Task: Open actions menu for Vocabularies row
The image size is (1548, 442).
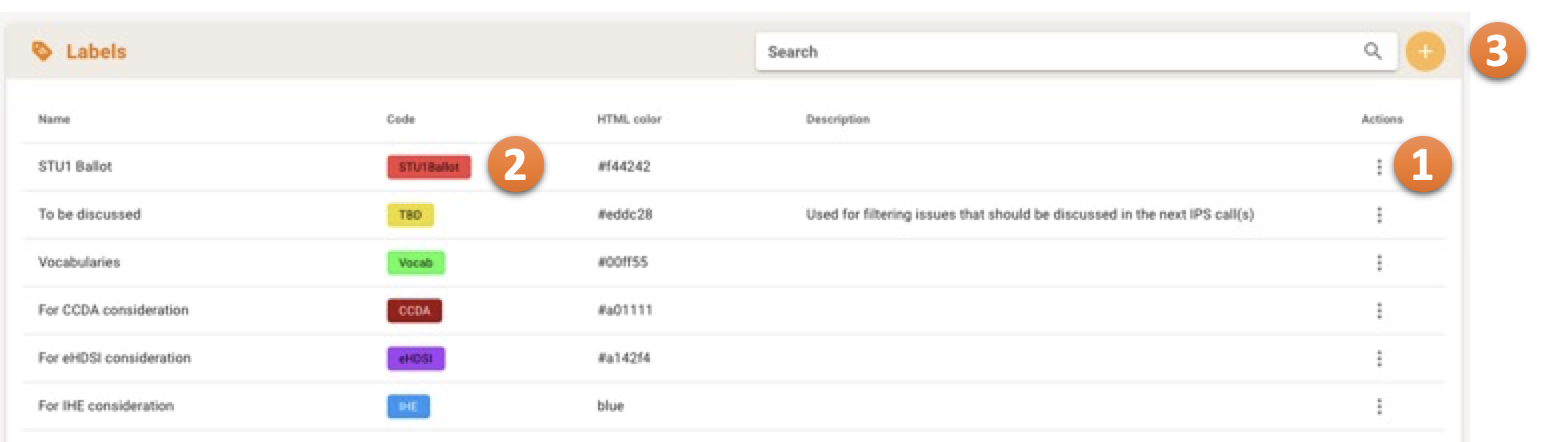Action: 1379,263
